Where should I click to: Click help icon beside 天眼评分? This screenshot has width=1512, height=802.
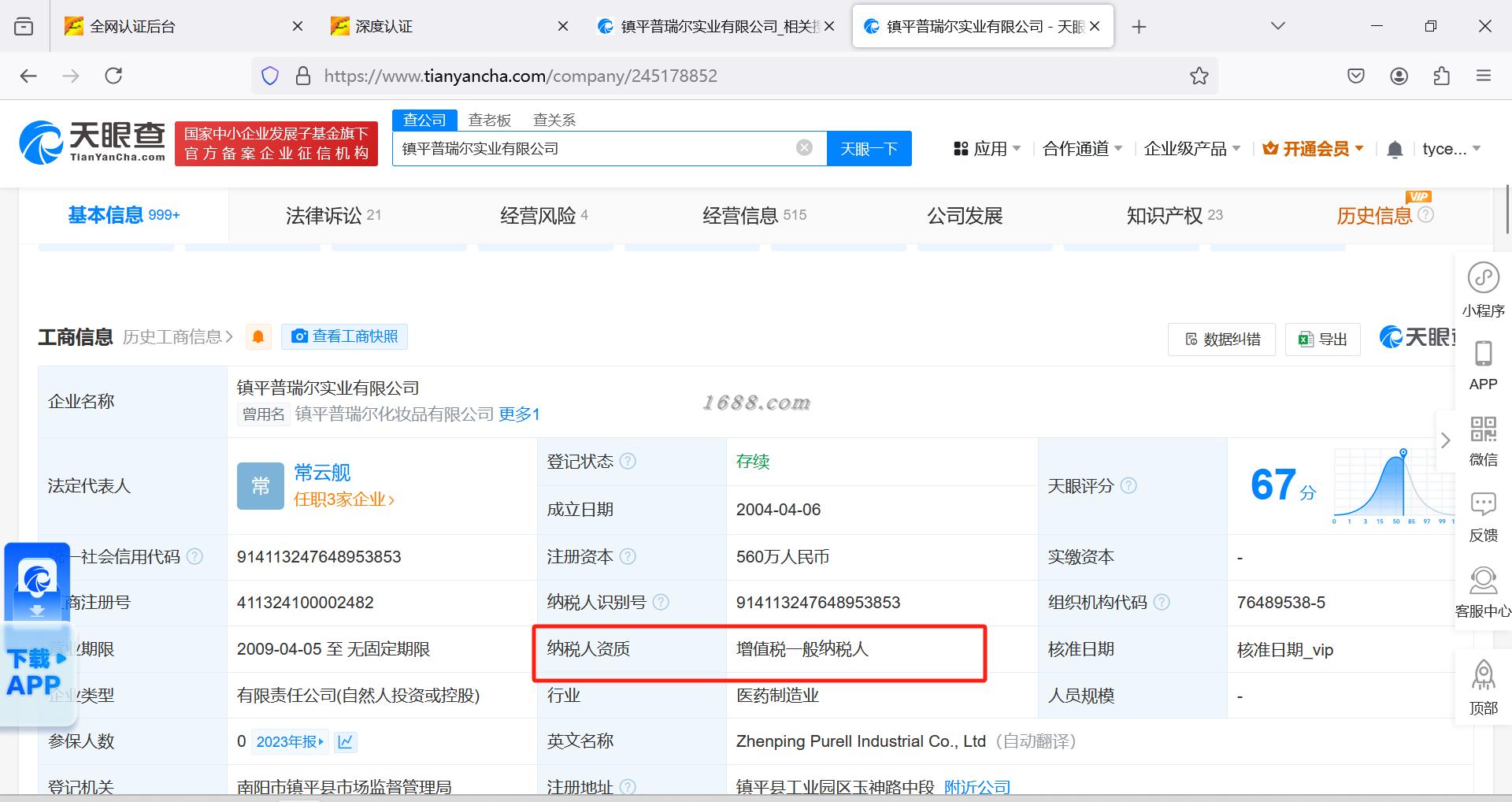(1128, 485)
